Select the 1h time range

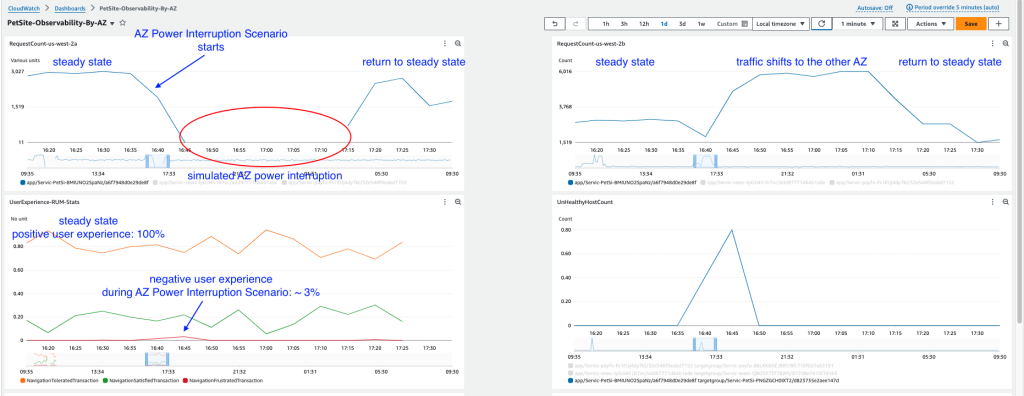coord(605,24)
